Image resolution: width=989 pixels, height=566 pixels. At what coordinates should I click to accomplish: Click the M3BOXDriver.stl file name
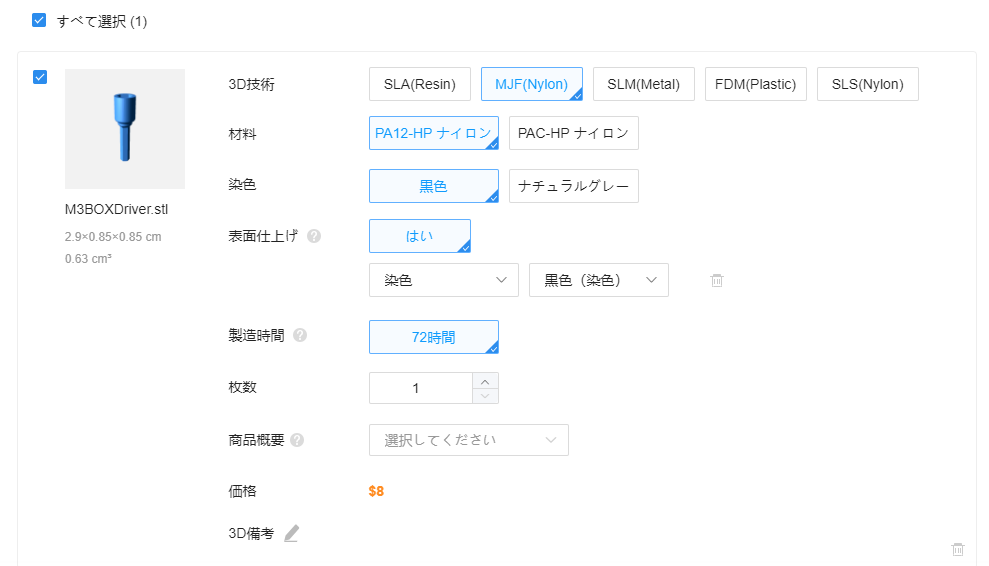tap(117, 209)
